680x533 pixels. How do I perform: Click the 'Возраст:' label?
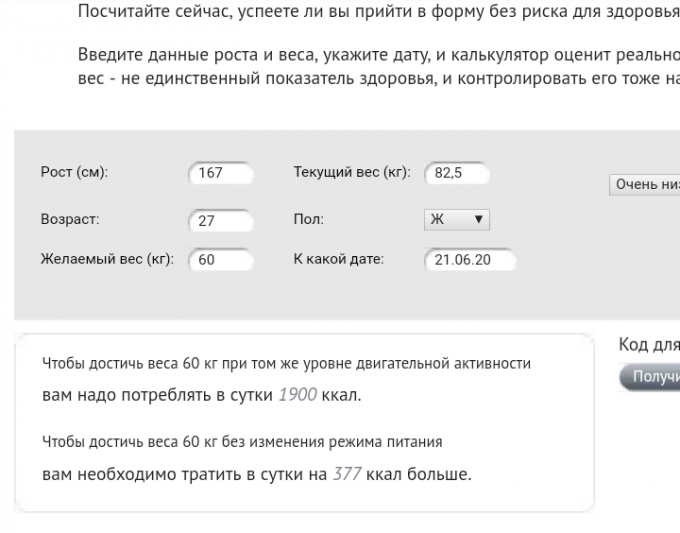coord(70,219)
